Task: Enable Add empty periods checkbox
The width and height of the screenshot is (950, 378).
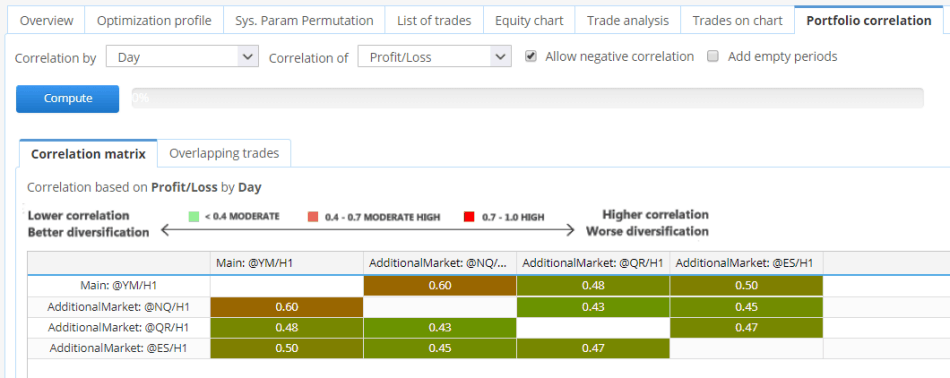Action: pos(713,56)
